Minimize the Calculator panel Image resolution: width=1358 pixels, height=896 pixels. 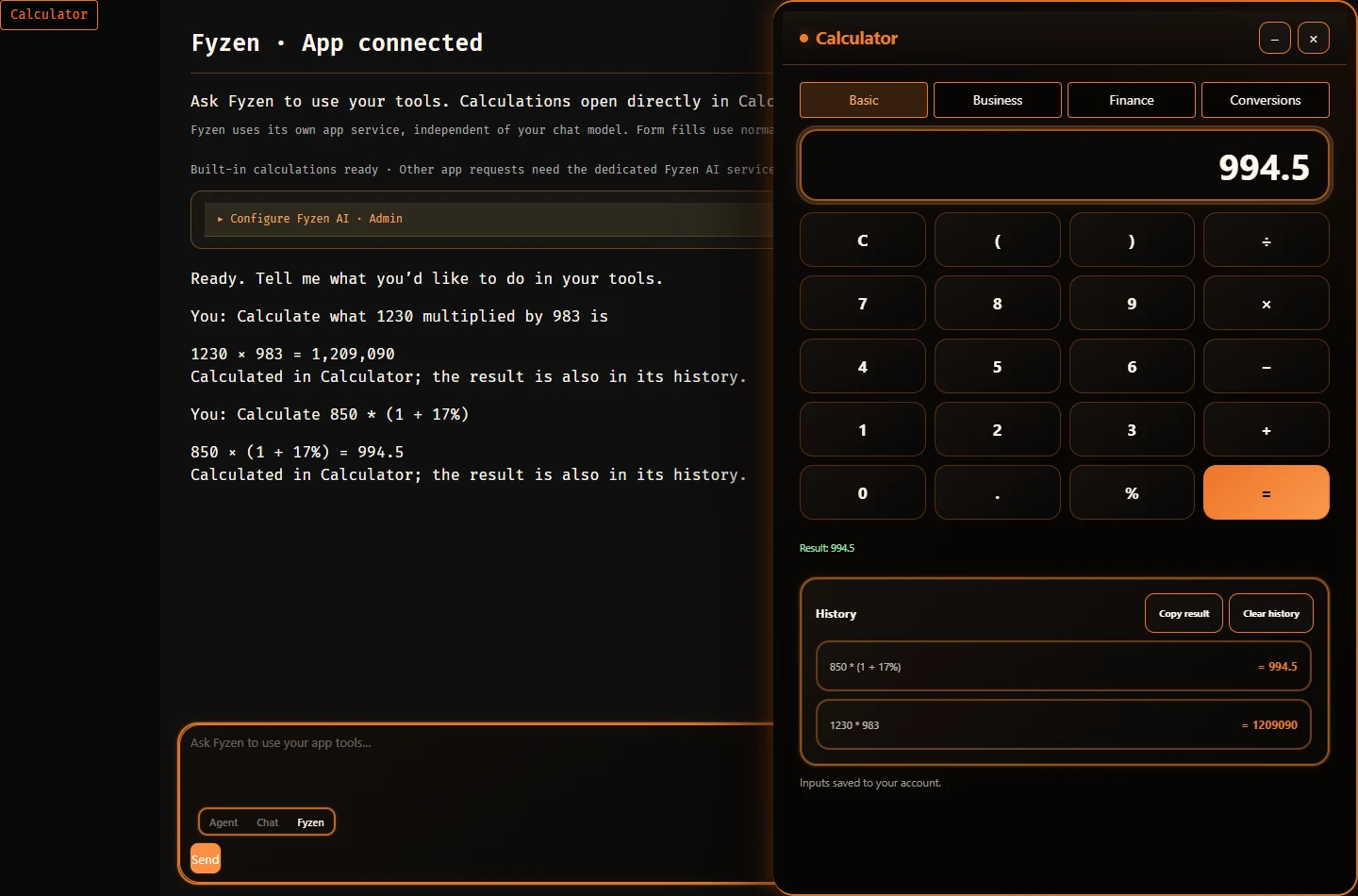[1275, 39]
